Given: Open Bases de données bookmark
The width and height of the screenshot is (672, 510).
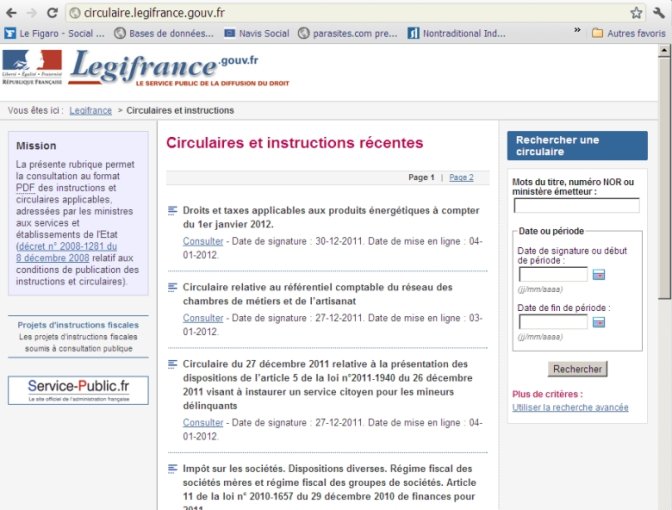Looking at the screenshot, I should [164, 33].
